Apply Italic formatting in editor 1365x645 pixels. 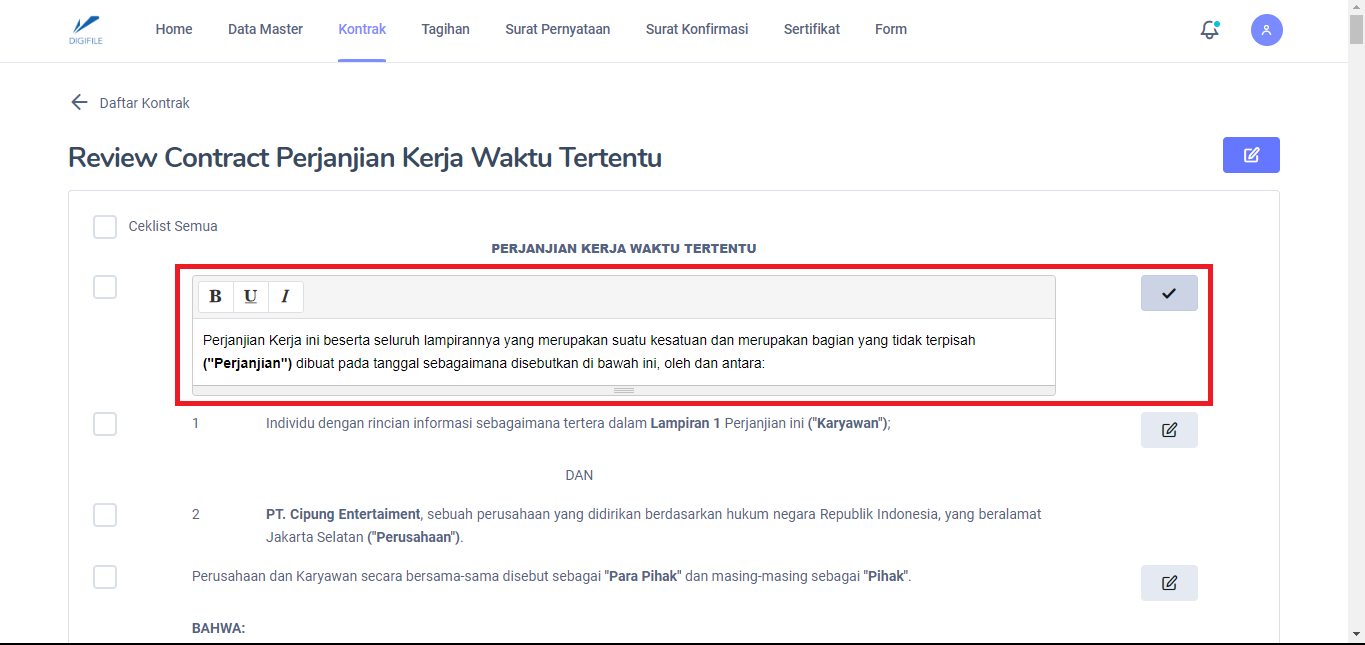[x=285, y=297]
